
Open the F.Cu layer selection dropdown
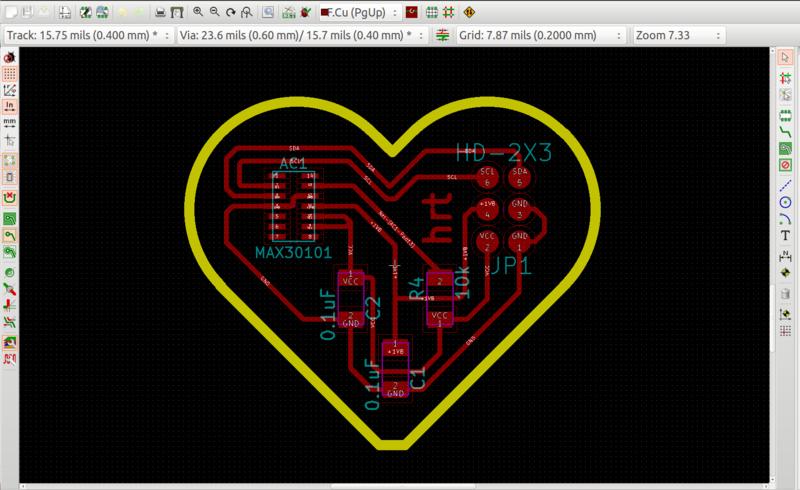tap(359, 12)
